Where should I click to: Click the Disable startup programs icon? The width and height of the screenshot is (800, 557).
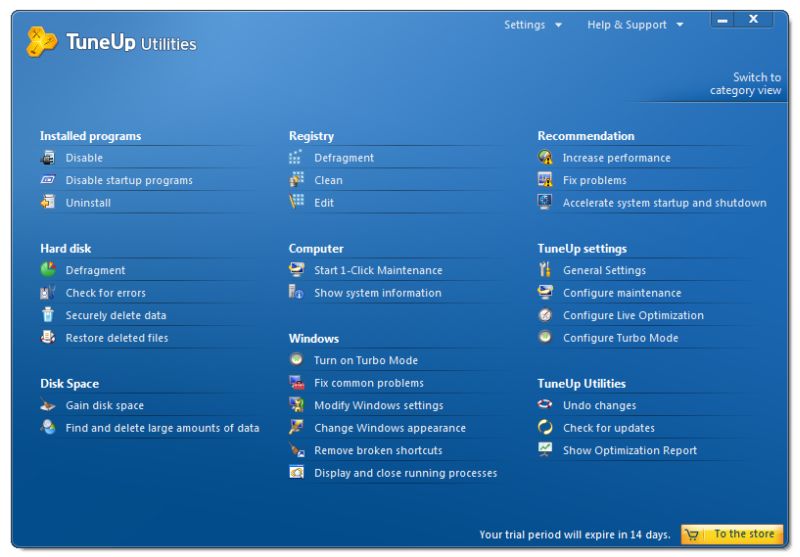(47, 180)
